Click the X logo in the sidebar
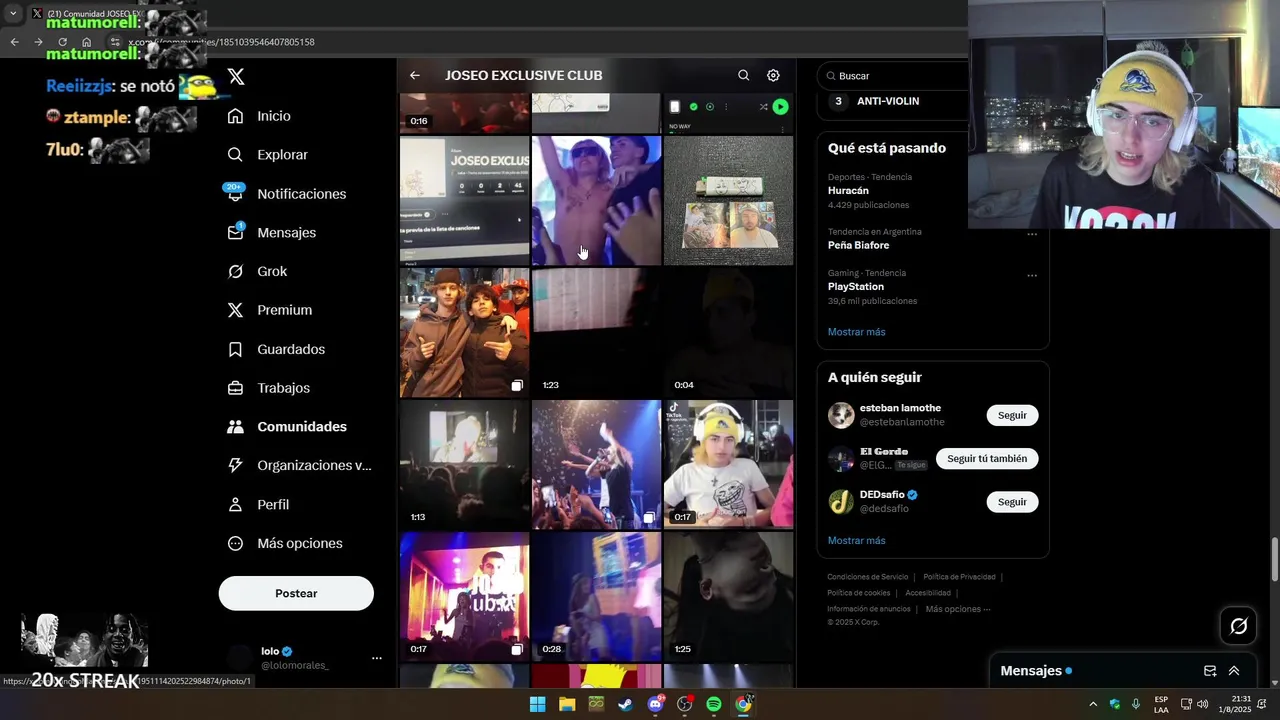The image size is (1280, 720). click(236, 77)
